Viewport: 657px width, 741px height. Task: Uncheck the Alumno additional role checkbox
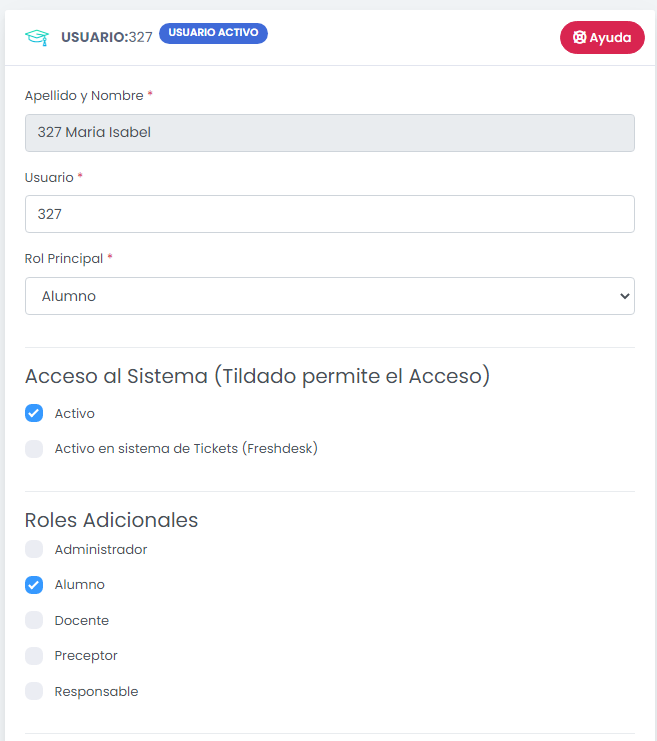[34, 585]
